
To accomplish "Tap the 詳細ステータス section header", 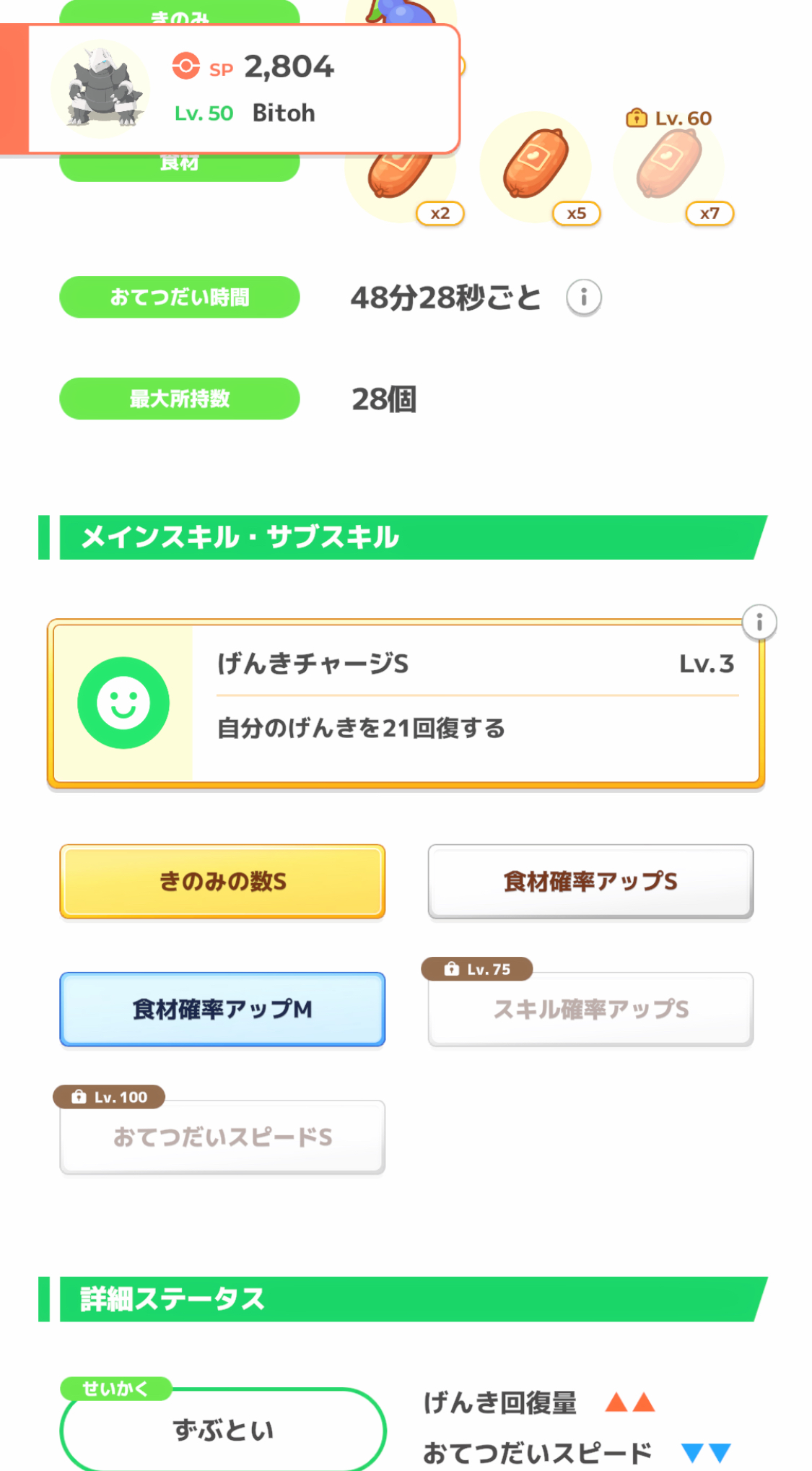I will (x=404, y=1299).
